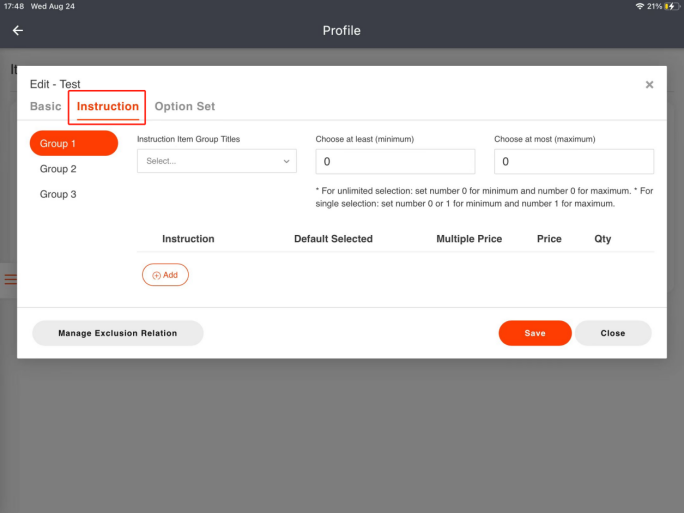The width and height of the screenshot is (685, 514).
Task: Choose Group 3 from the group list
Action: (x=58, y=194)
